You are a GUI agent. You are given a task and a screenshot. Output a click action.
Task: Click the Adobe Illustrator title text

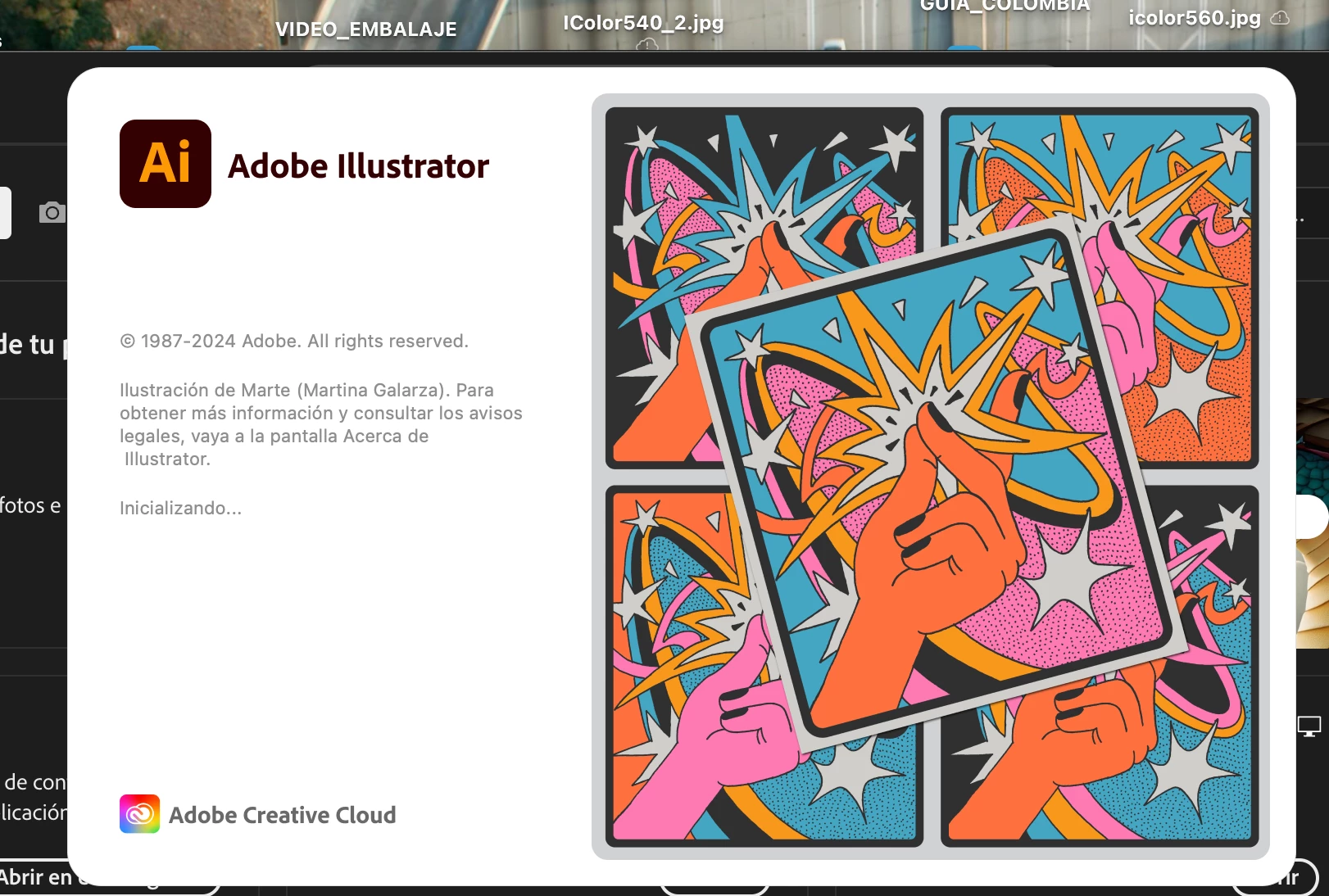click(x=358, y=166)
